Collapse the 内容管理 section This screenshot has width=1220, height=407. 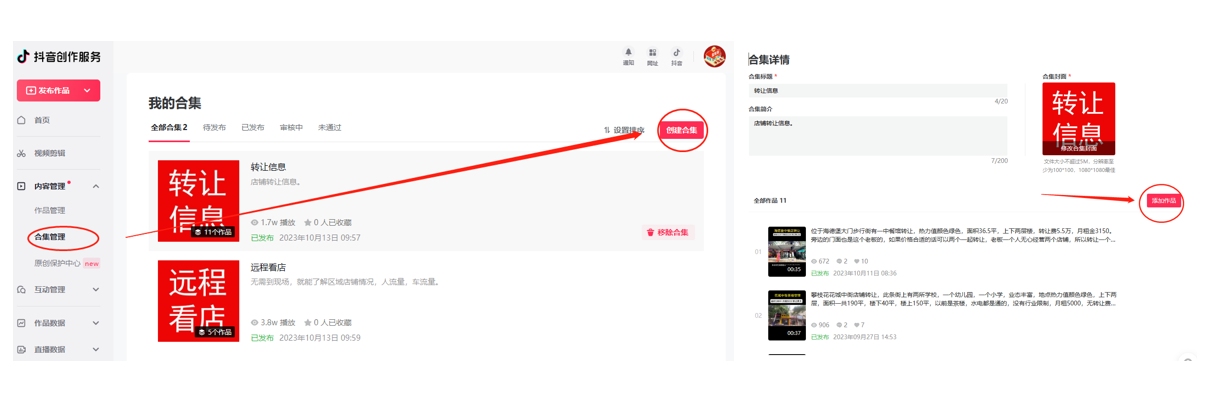96,186
